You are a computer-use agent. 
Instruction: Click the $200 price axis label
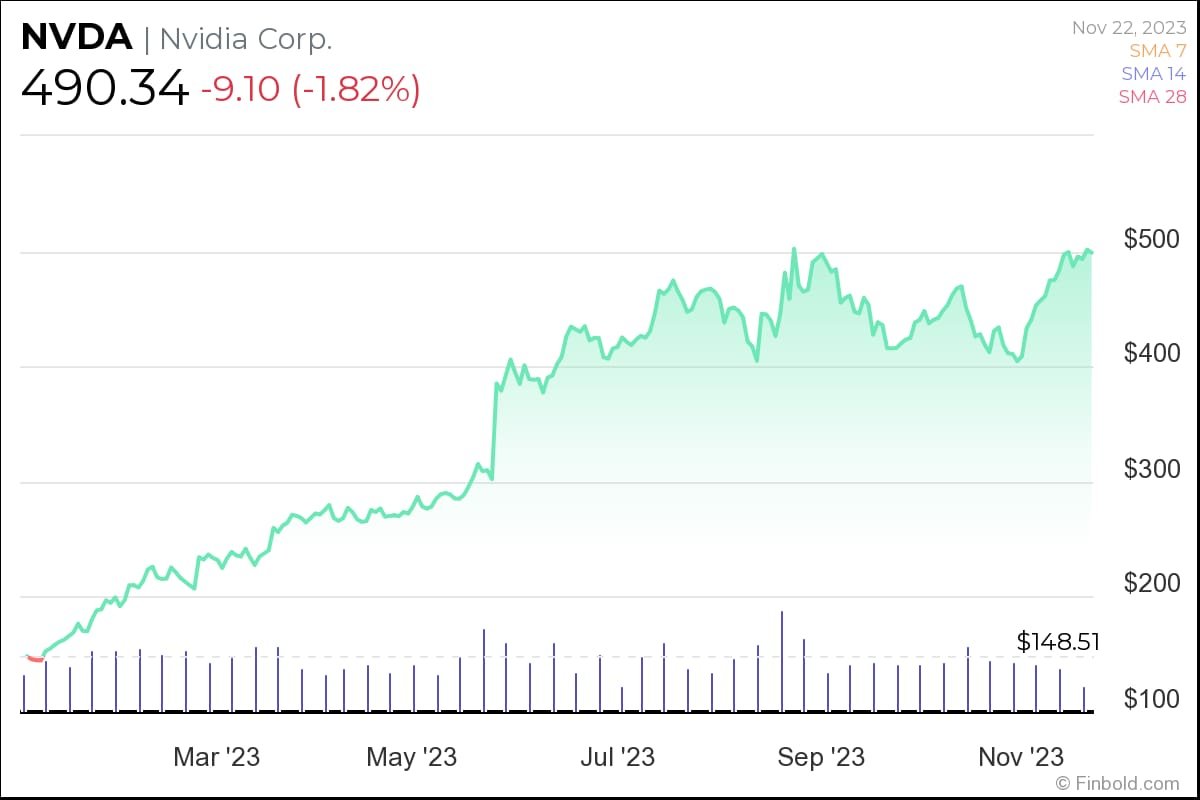point(1152,583)
